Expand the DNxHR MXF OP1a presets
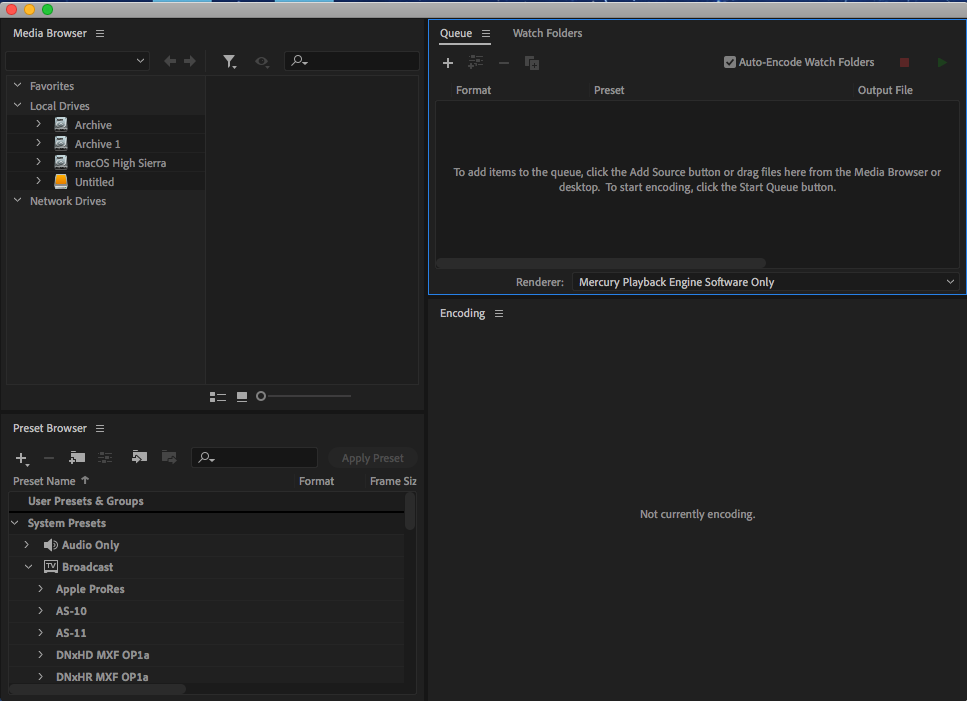This screenshot has width=967, height=701. coord(41,676)
